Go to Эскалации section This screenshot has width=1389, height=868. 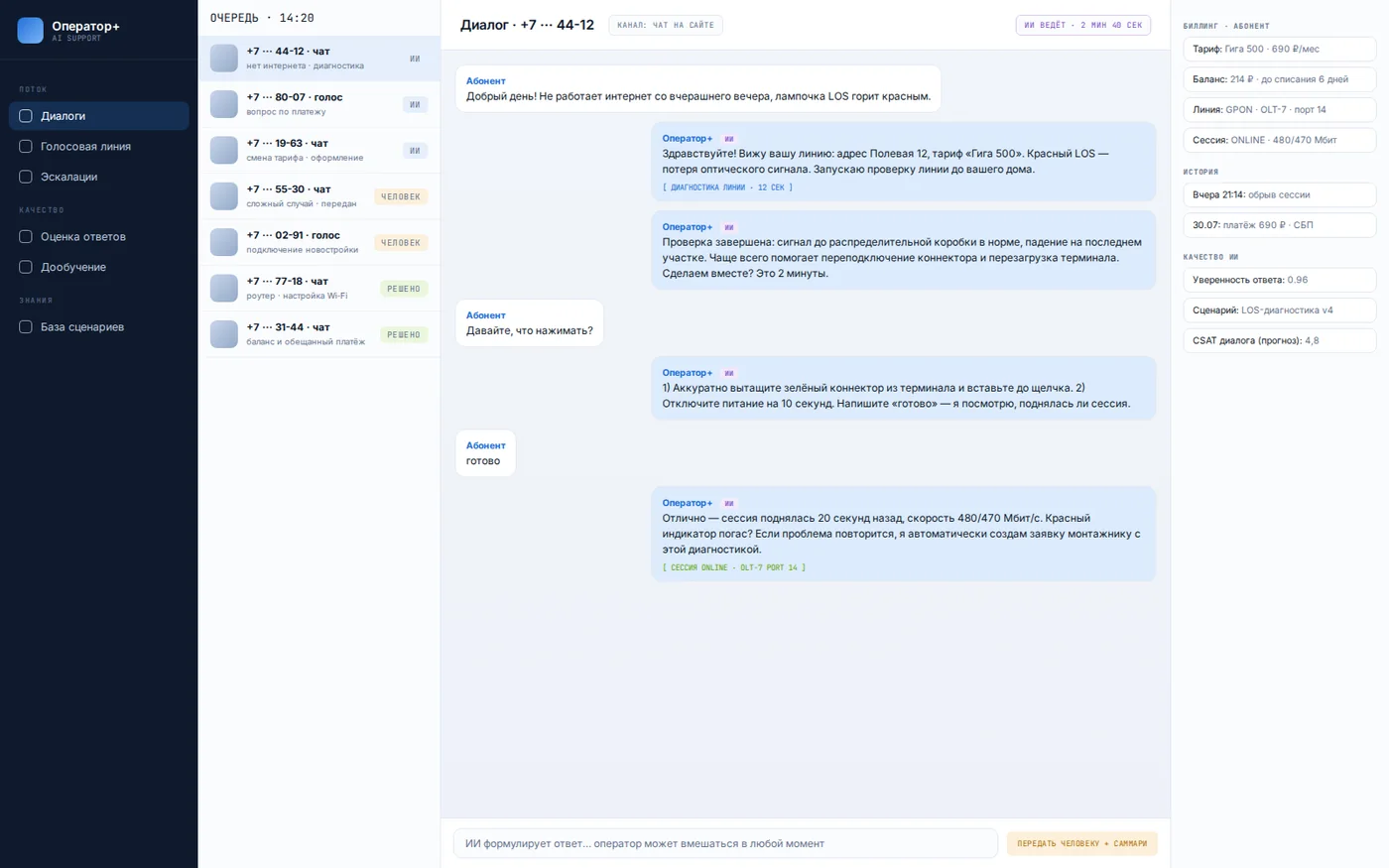click(99, 177)
